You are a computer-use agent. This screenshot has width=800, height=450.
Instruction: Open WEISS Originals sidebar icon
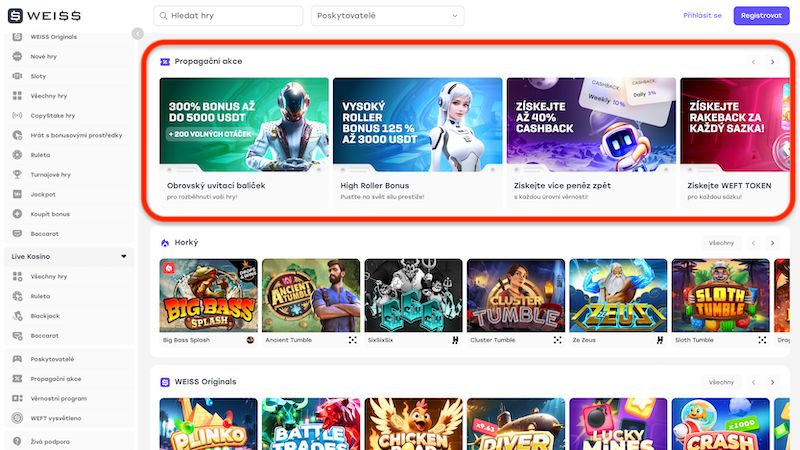(17, 37)
